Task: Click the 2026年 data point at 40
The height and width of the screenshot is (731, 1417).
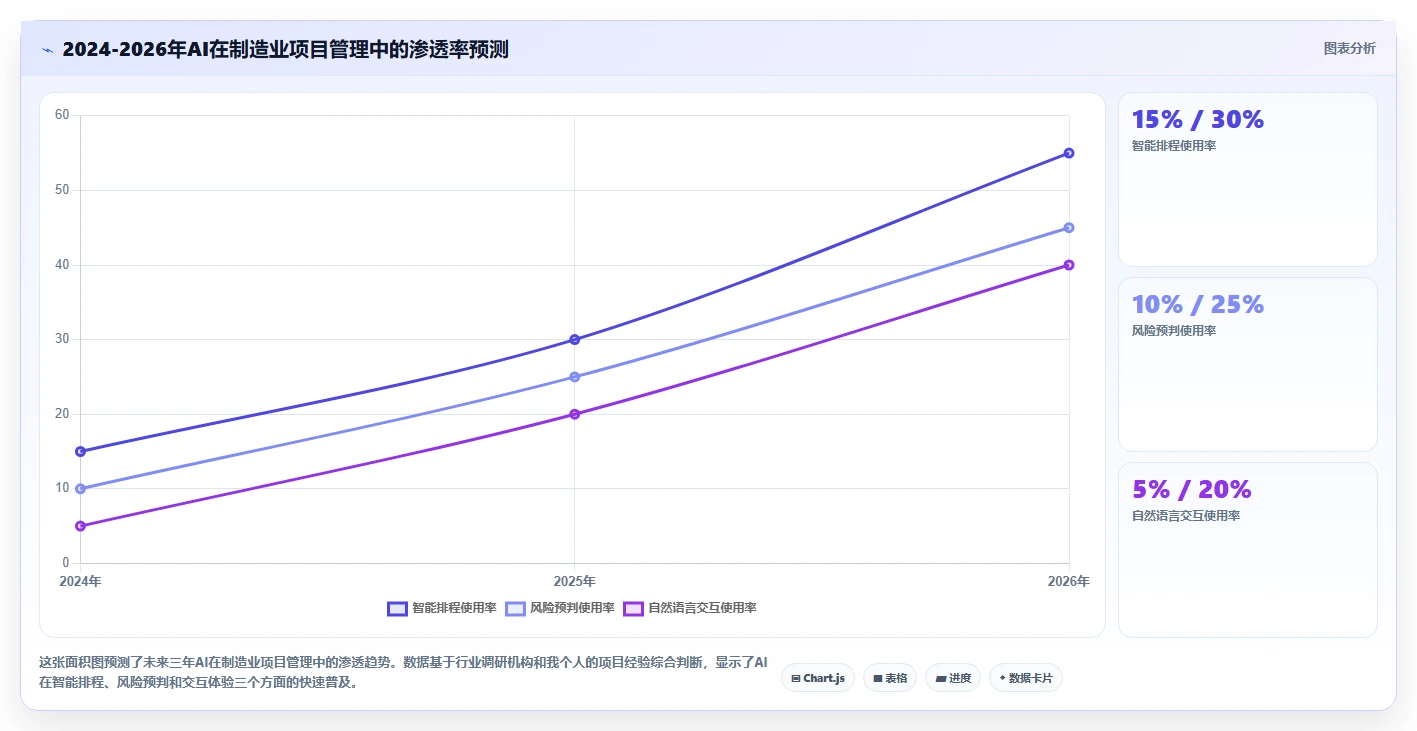Action: coord(1069,265)
